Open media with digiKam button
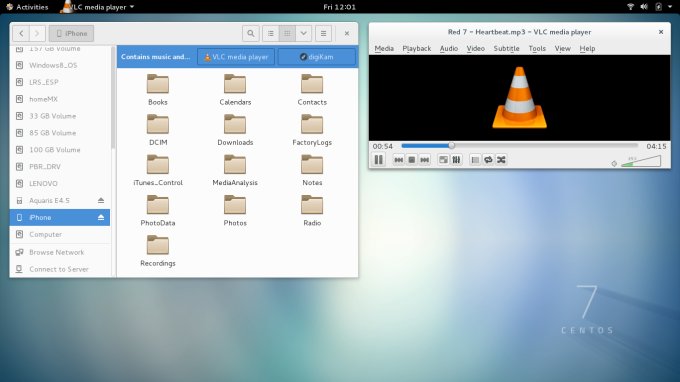 (317, 57)
